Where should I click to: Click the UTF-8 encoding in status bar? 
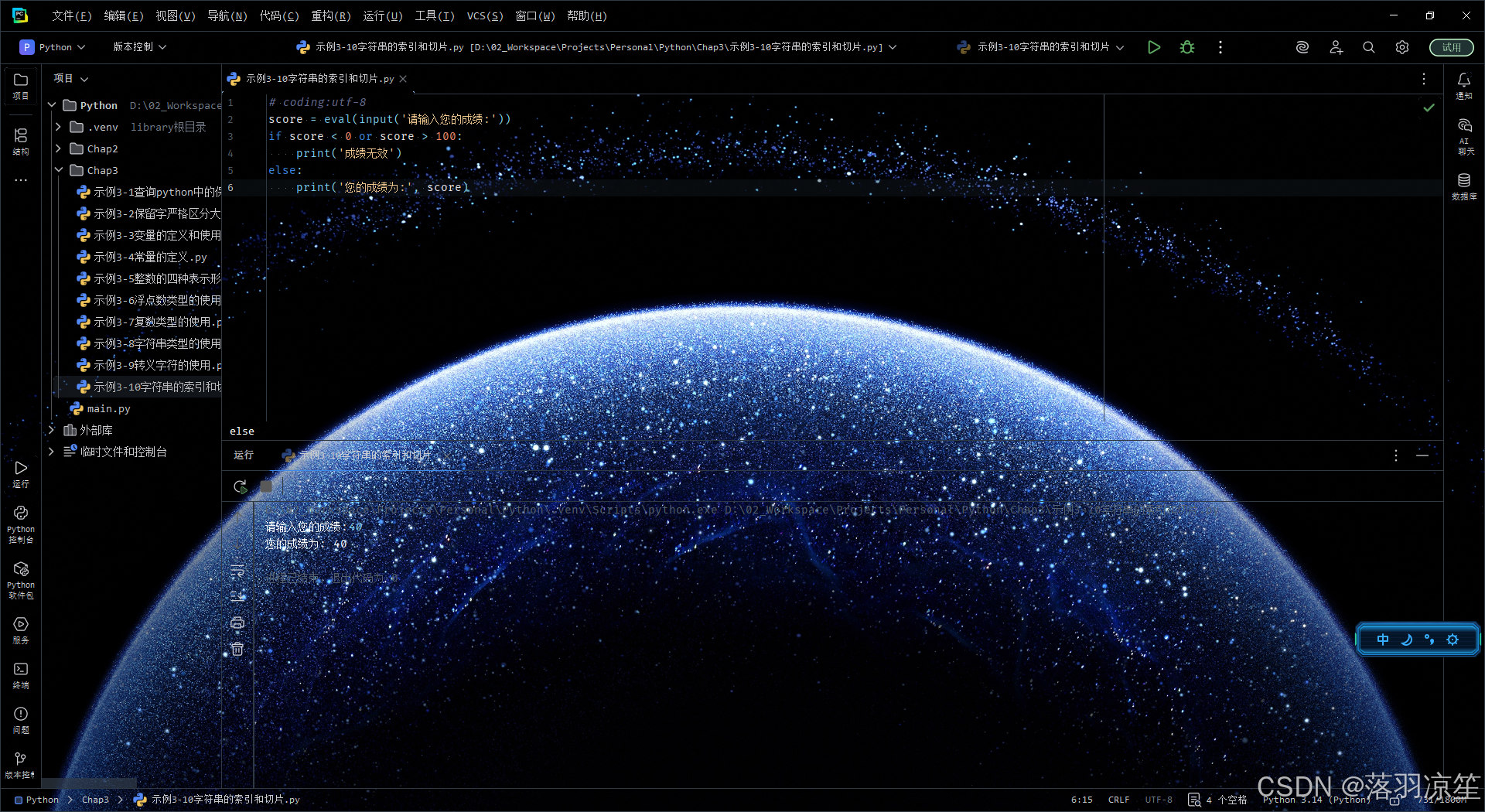[x=1159, y=800]
